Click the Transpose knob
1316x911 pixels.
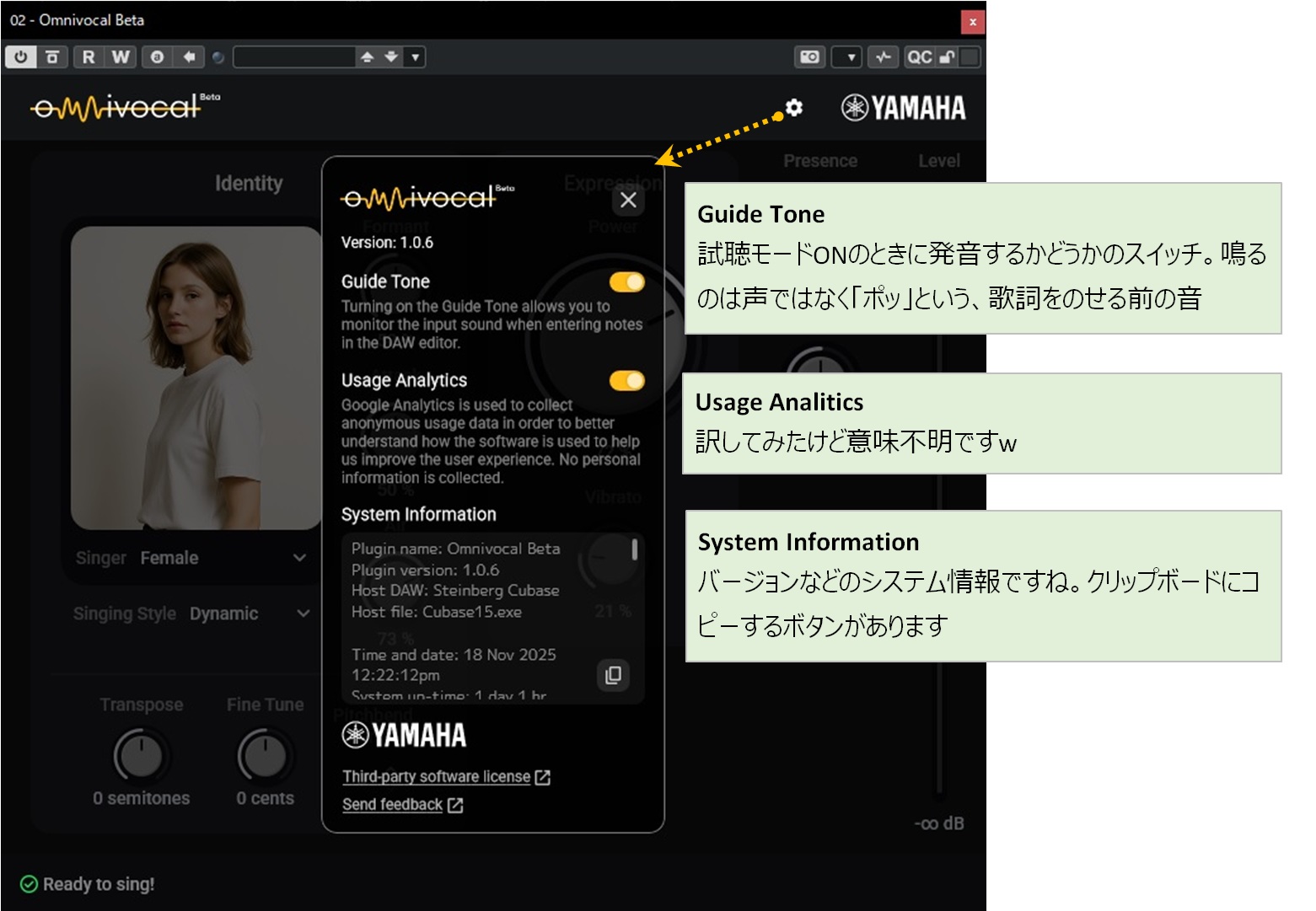coord(142,755)
